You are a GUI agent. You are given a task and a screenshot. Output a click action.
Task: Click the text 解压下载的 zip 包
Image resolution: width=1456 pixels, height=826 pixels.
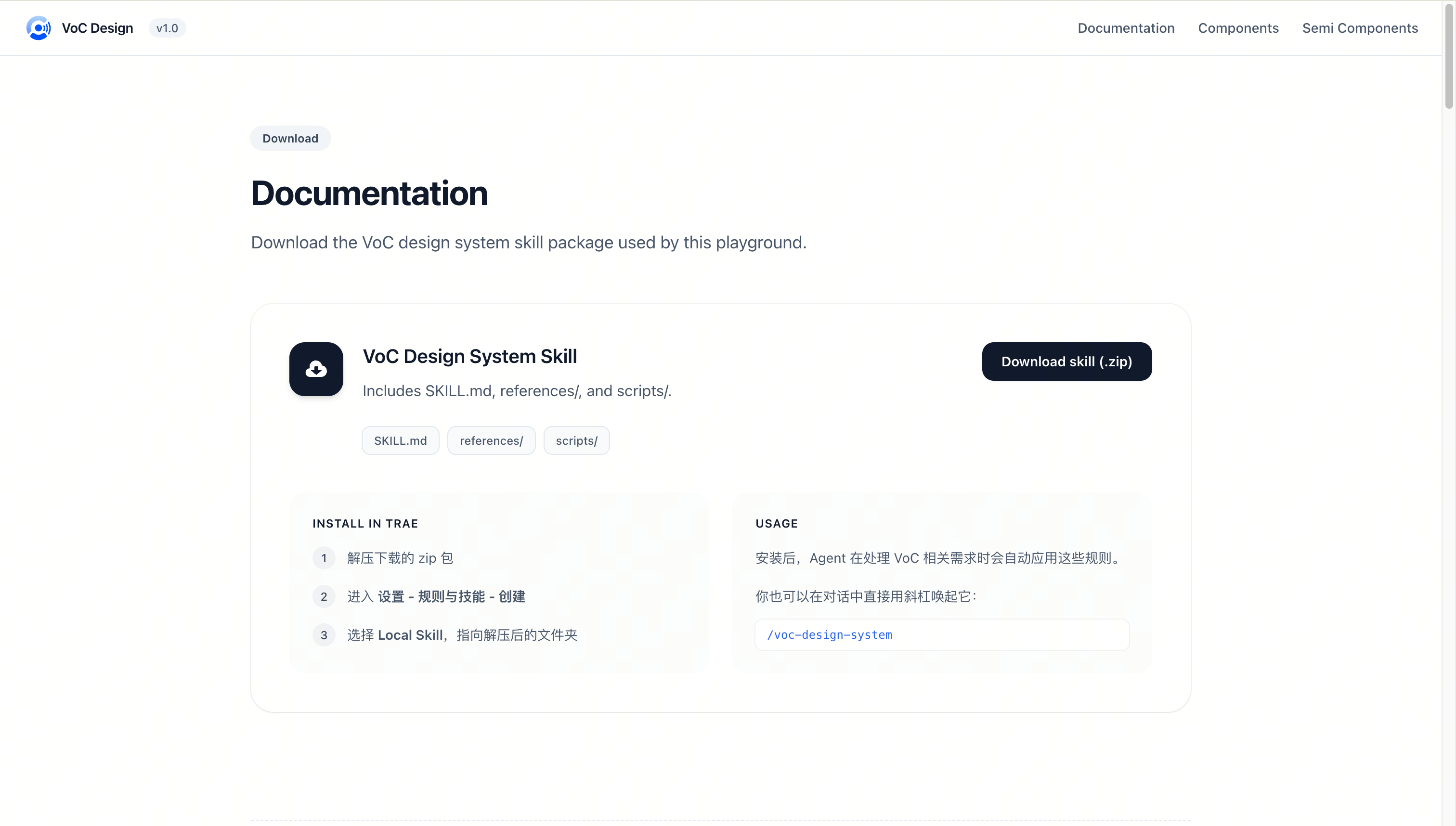tap(400, 558)
